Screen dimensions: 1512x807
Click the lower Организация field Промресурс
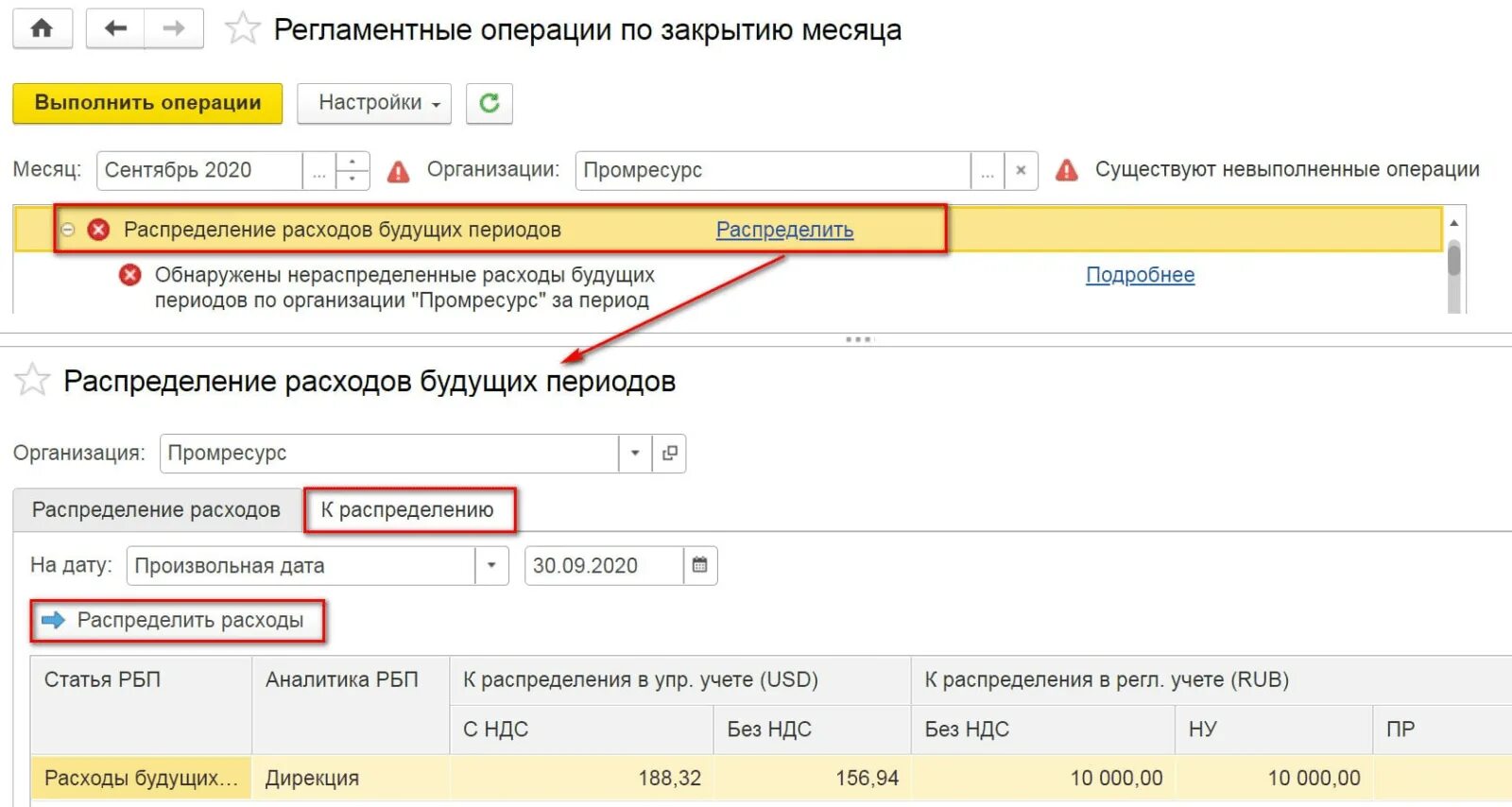tap(389, 454)
